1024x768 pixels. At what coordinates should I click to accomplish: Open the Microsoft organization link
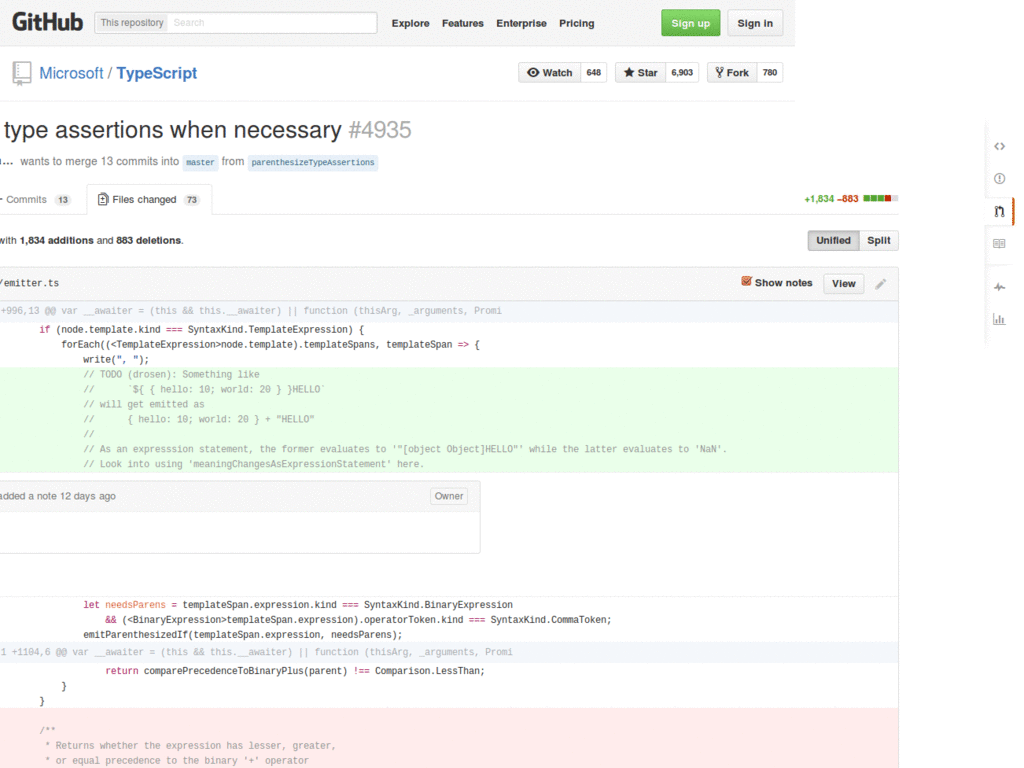(x=71, y=73)
